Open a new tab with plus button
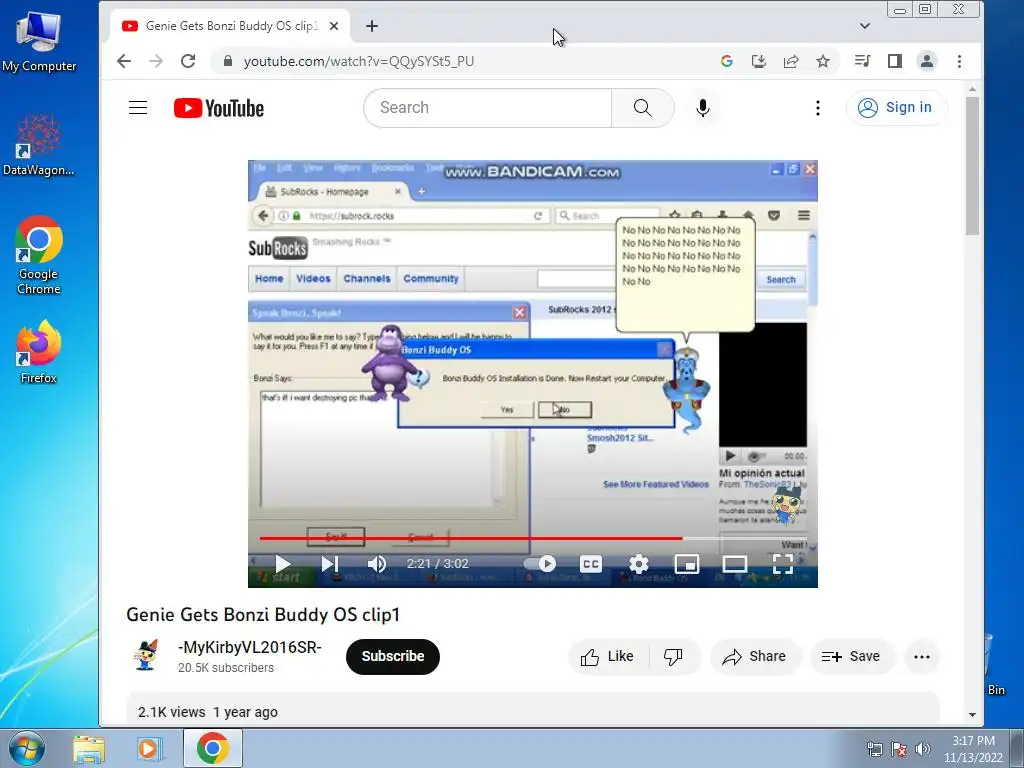Image resolution: width=1024 pixels, height=768 pixels. pos(372,26)
